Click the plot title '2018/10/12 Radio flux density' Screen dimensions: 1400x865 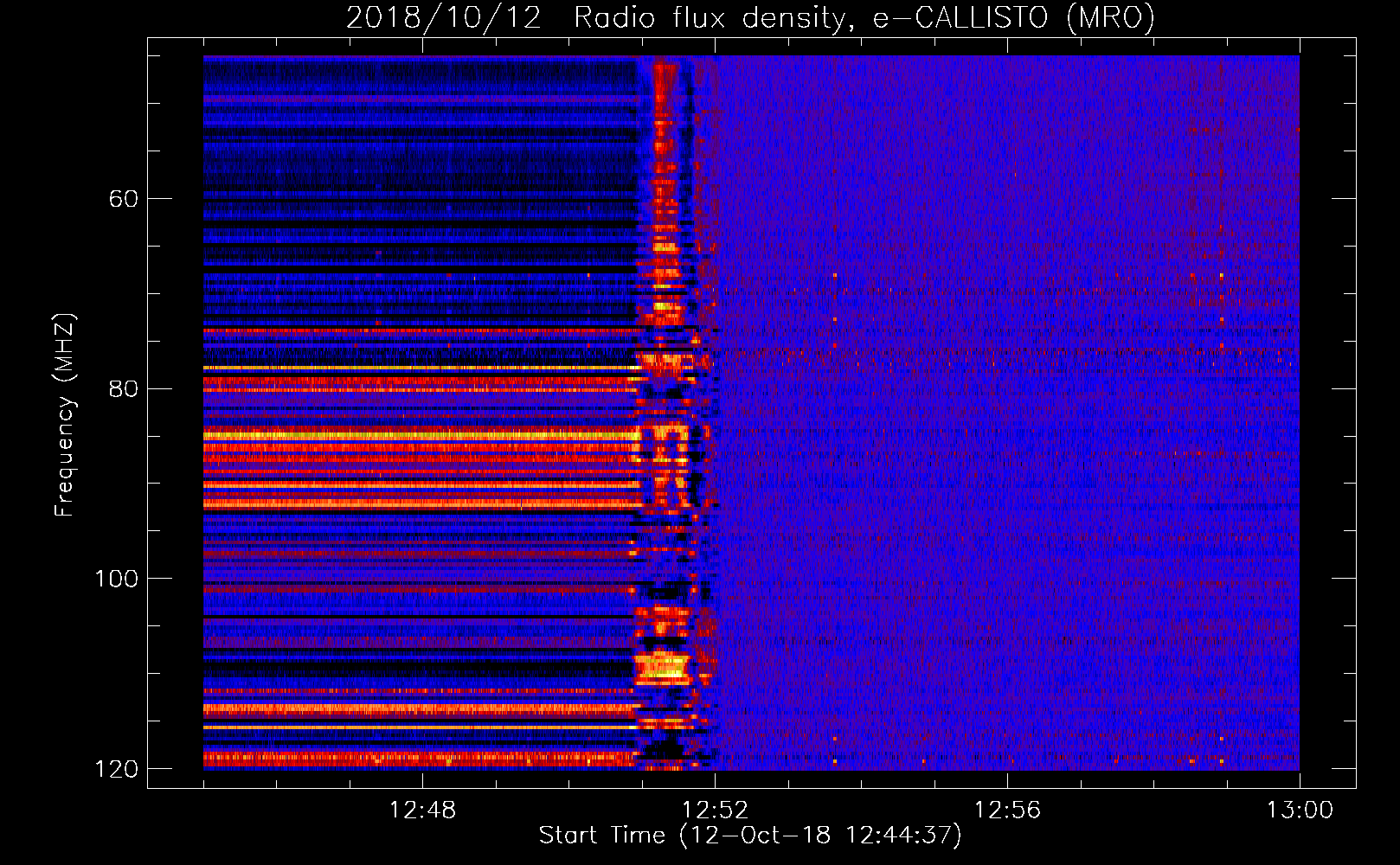[x=750, y=17]
